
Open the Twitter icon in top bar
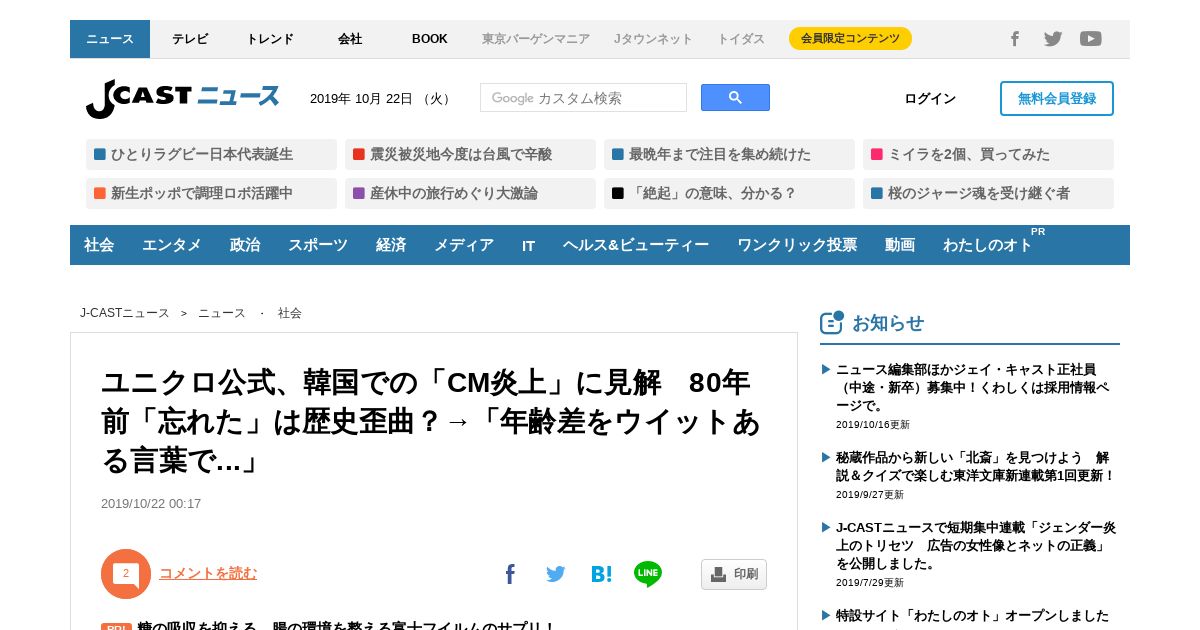[x=1053, y=39]
